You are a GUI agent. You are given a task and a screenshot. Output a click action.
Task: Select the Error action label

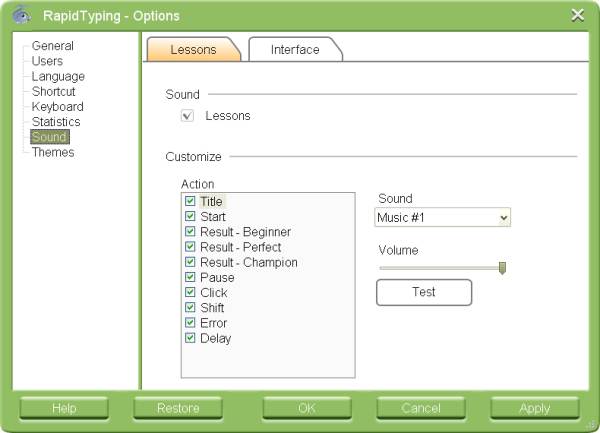pyautogui.click(x=214, y=323)
